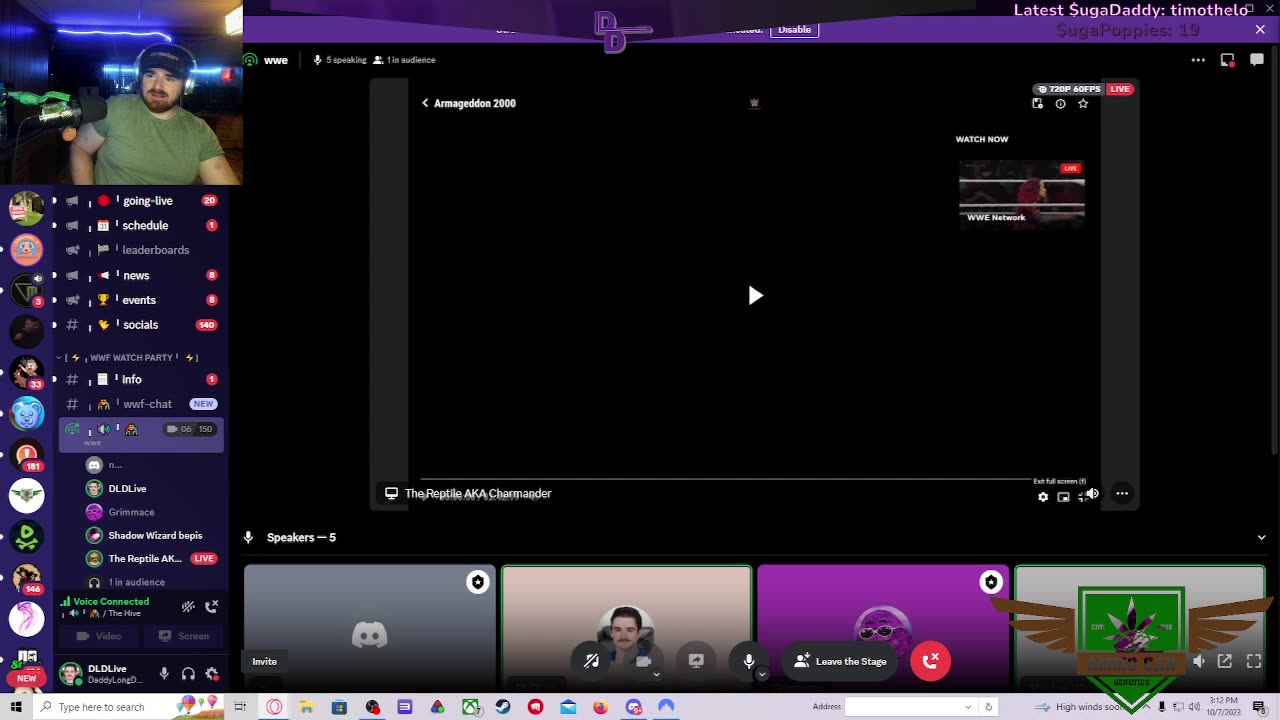Viewport: 1280px width, 720px height.
Task: Open Task View on the taskbar
Action: pyautogui.click(x=240, y=707)
